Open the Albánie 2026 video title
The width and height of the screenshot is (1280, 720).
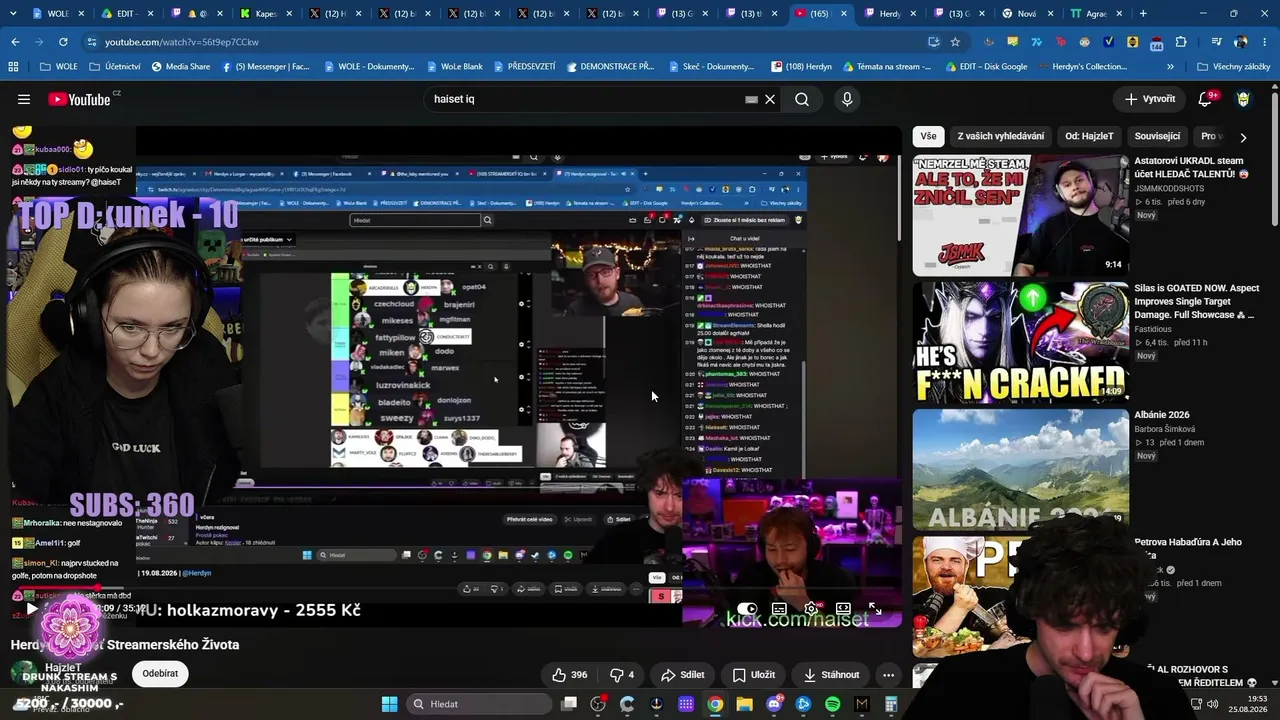pyautogui.click(x=1162, y=415)
